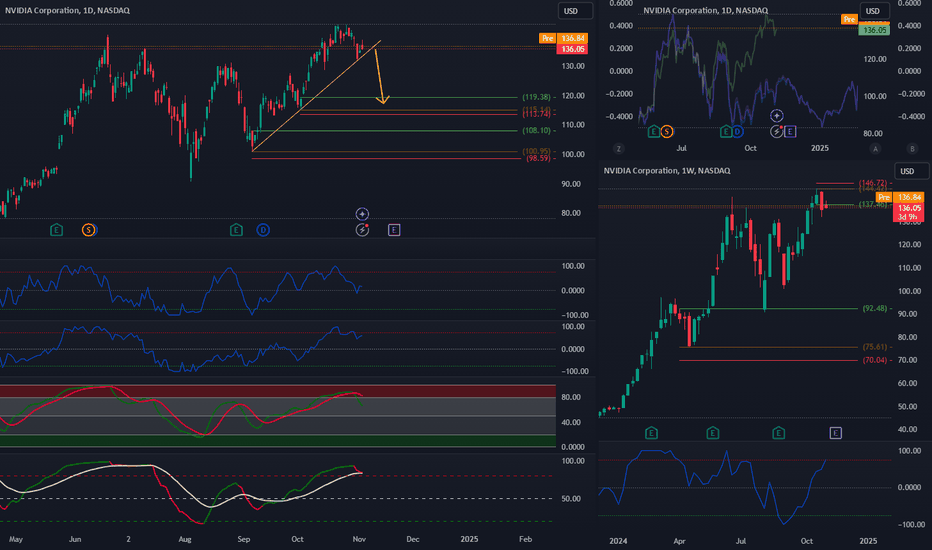Toggle the B button in top-right chart
Screen dimensions: 932x550
click(912, 149)
